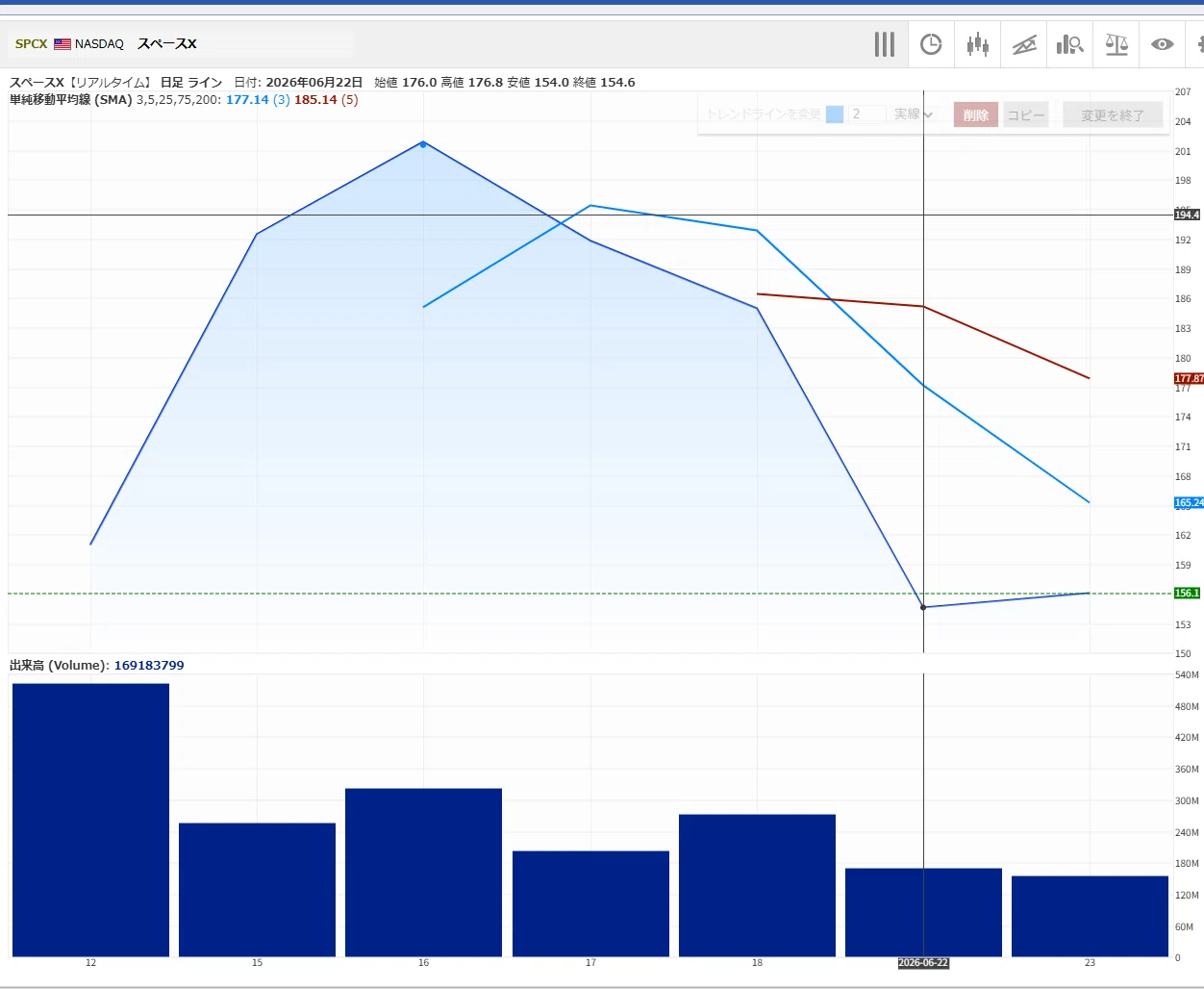Click the 単純移動平均線 (SMA) indicator label
1204x989 pixels.
point(71,100)
